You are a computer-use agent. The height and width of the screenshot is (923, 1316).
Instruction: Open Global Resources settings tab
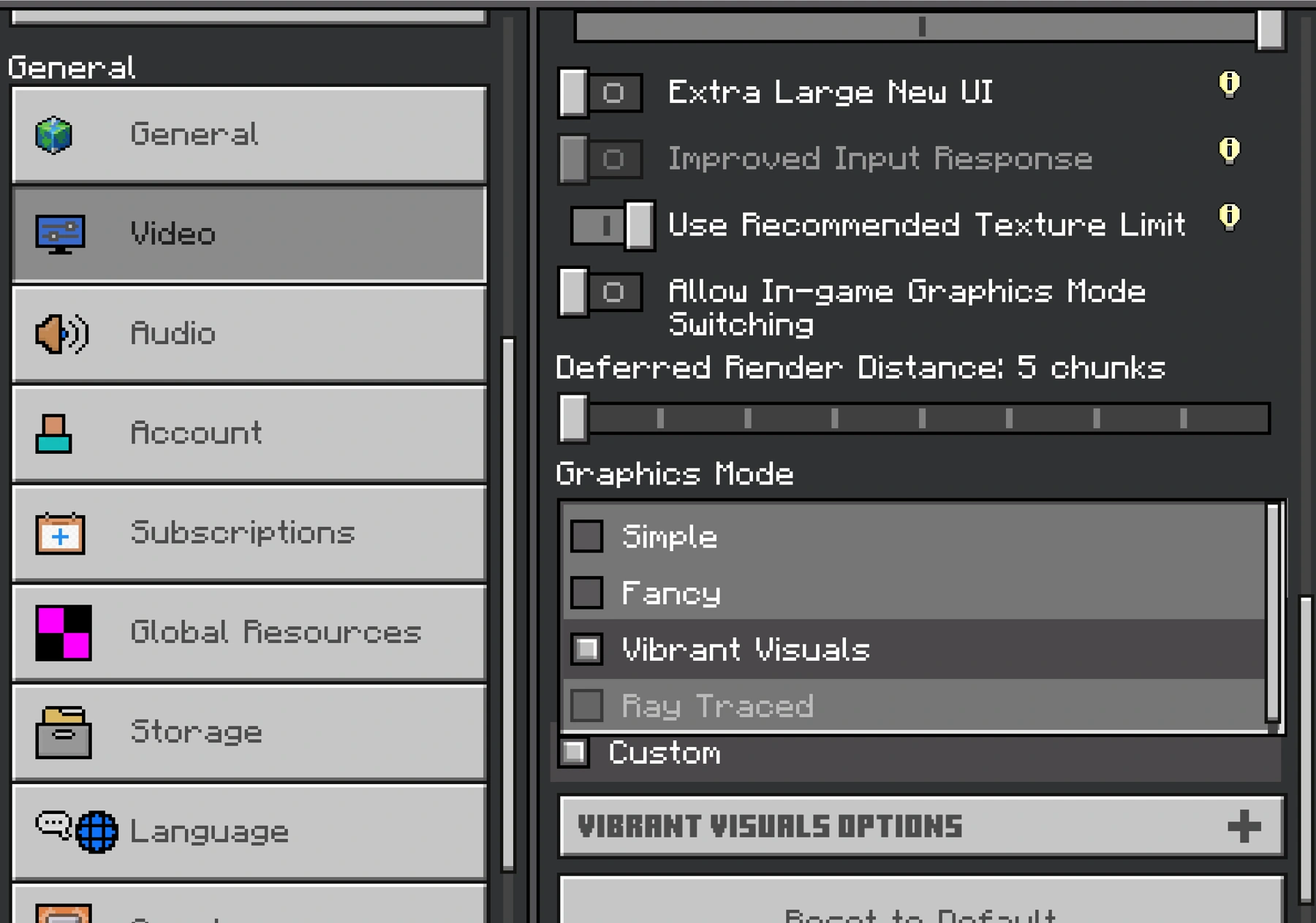click(249, 633)
